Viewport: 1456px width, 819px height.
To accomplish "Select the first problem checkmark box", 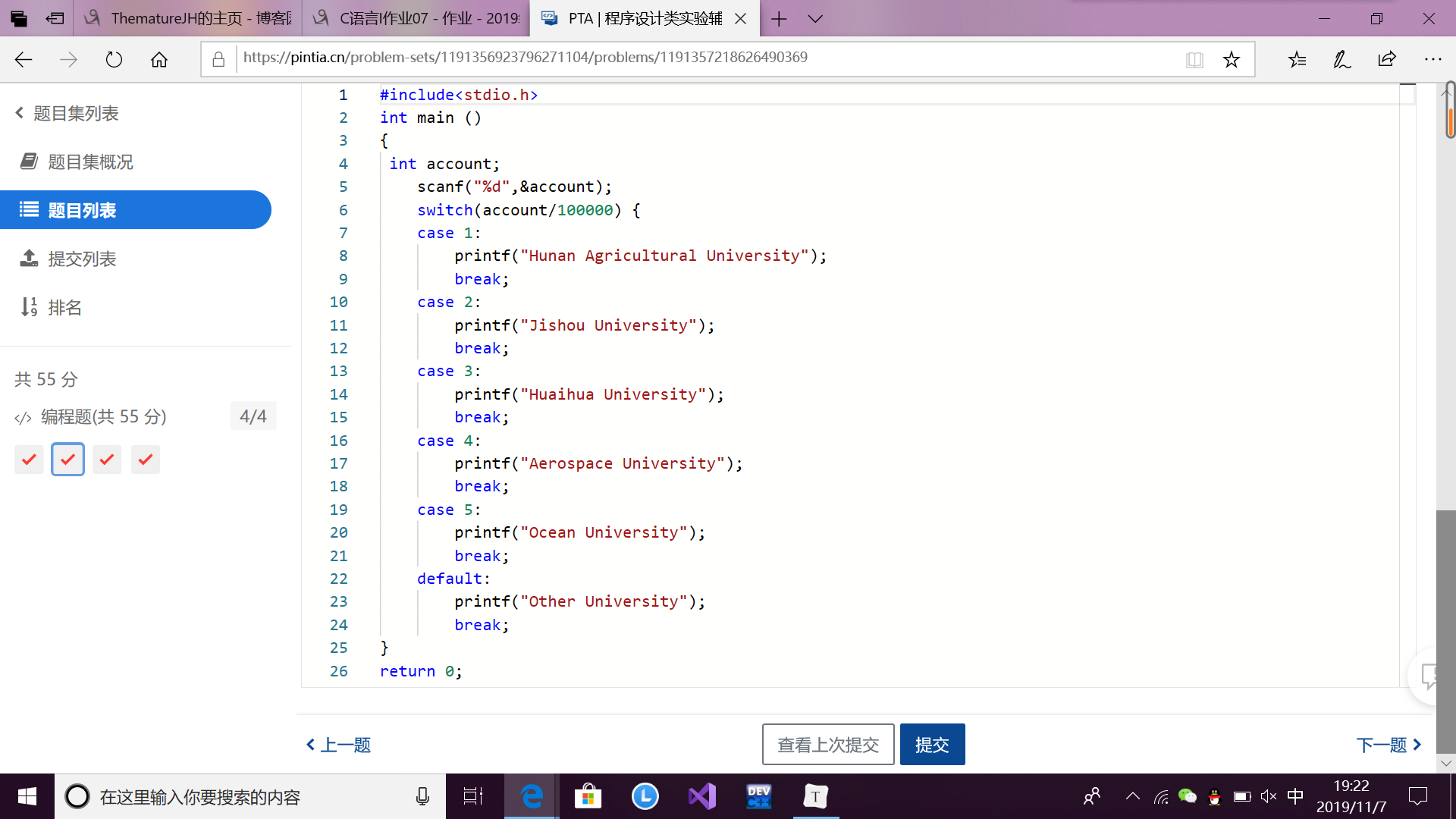I will (29, 460).
